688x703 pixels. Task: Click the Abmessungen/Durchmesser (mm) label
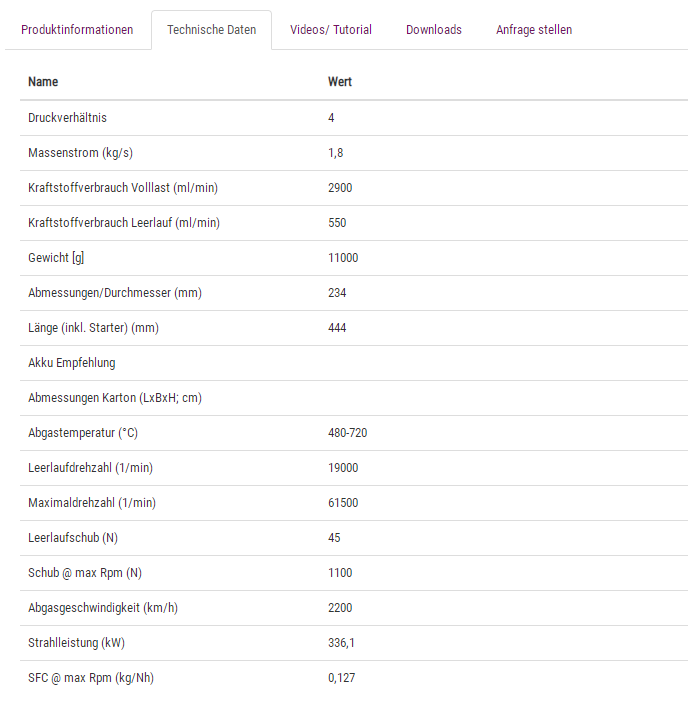pyautogui.click(x=115, y=293)
